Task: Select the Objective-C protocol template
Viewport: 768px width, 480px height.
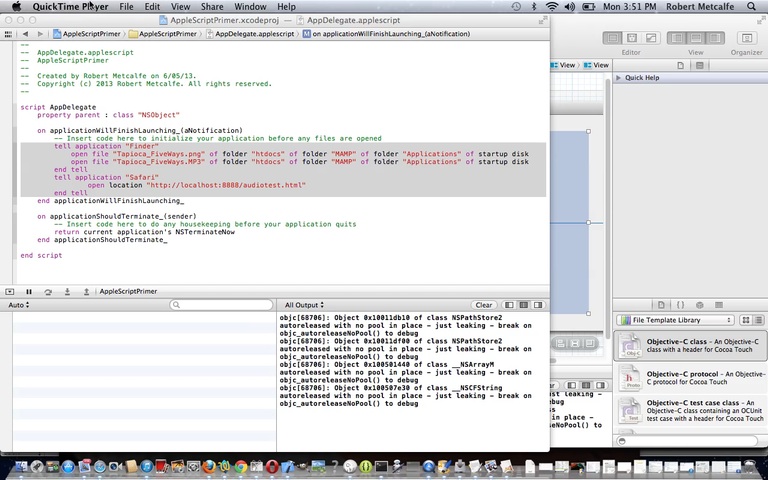Action: (x=691, y=378)
